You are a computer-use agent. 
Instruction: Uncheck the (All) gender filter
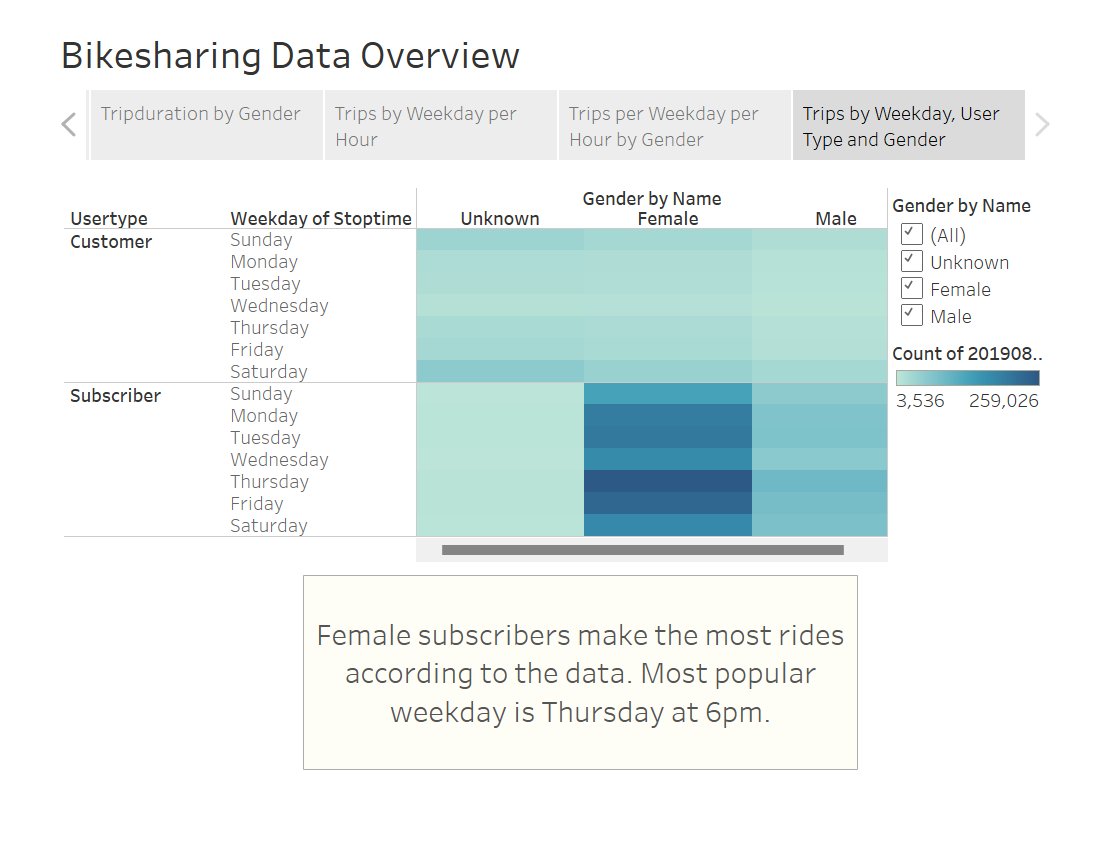click(x=910, y=233)
